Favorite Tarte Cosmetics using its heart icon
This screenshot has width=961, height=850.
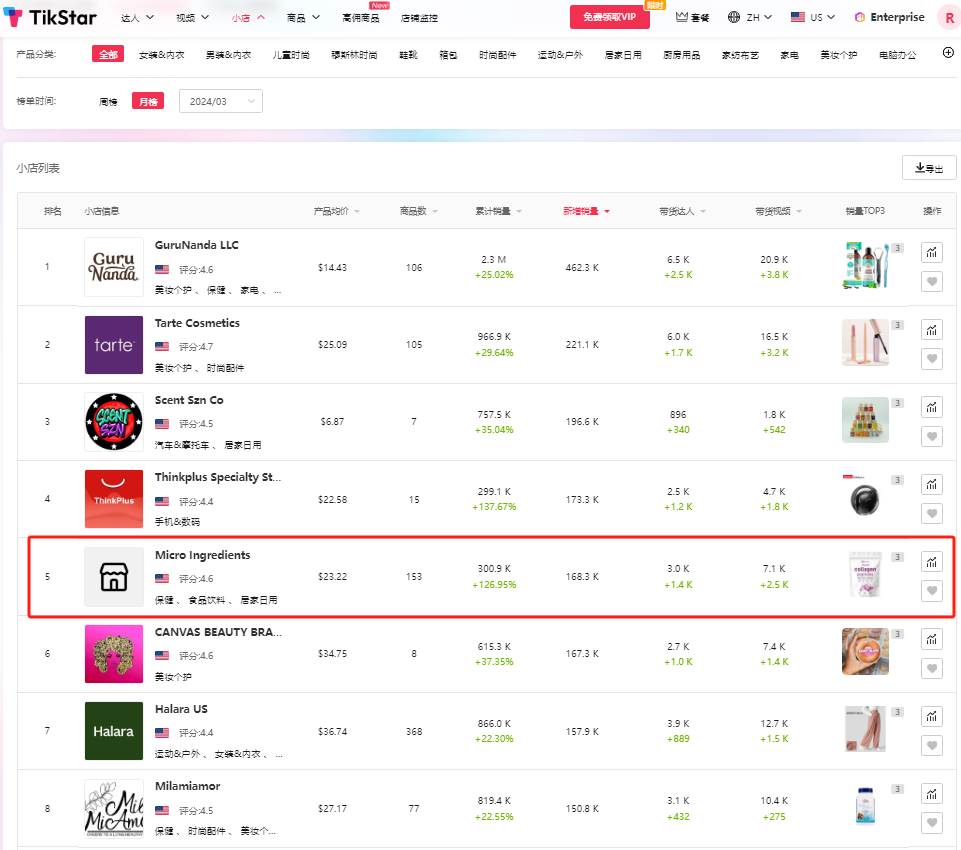(x=931, y=359)
